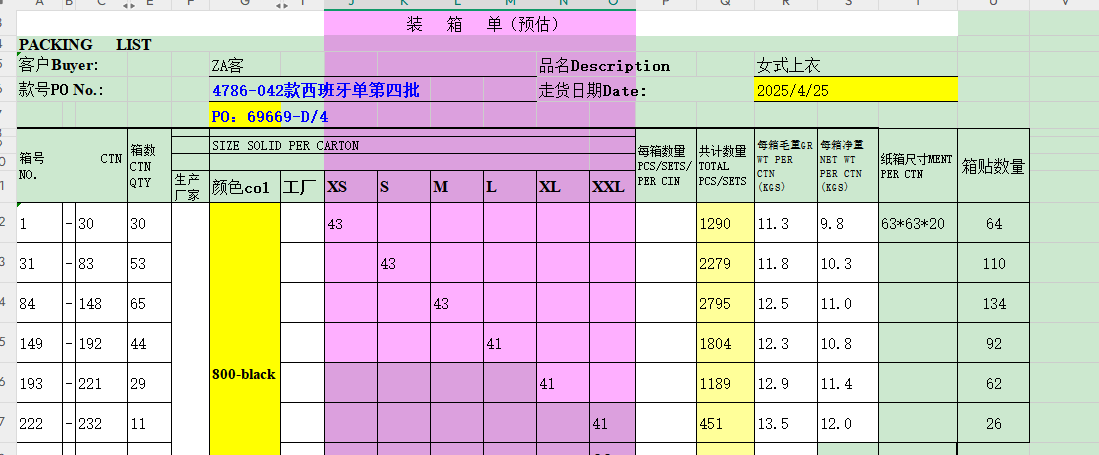The width and height of the screenshot is (1099, 455).
Task: Click the 走货日期Date label cell
Action: pos(594,91)
